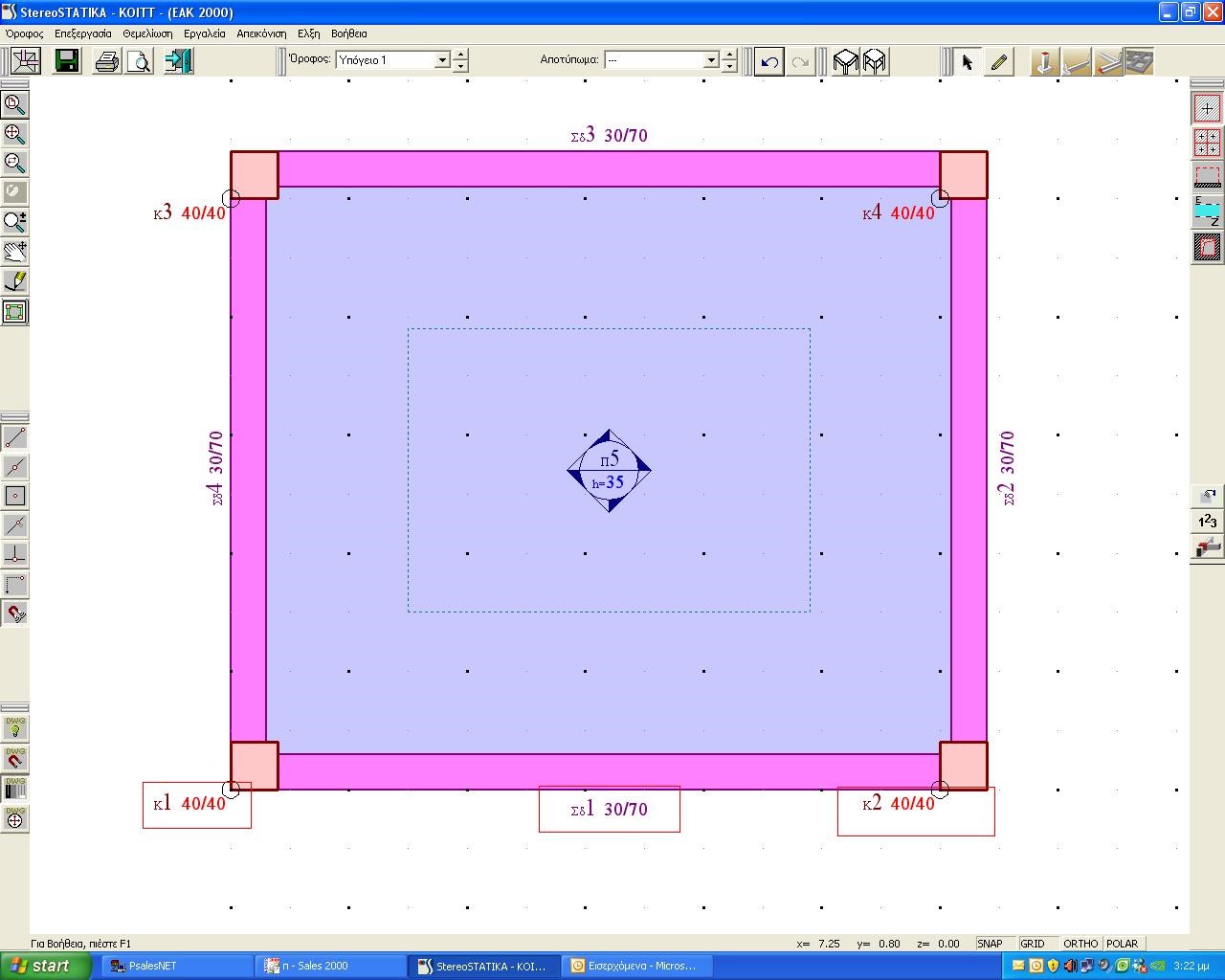Open the Επεξεργασία menu
The image size is (1225, 980).
pos(83,33)
